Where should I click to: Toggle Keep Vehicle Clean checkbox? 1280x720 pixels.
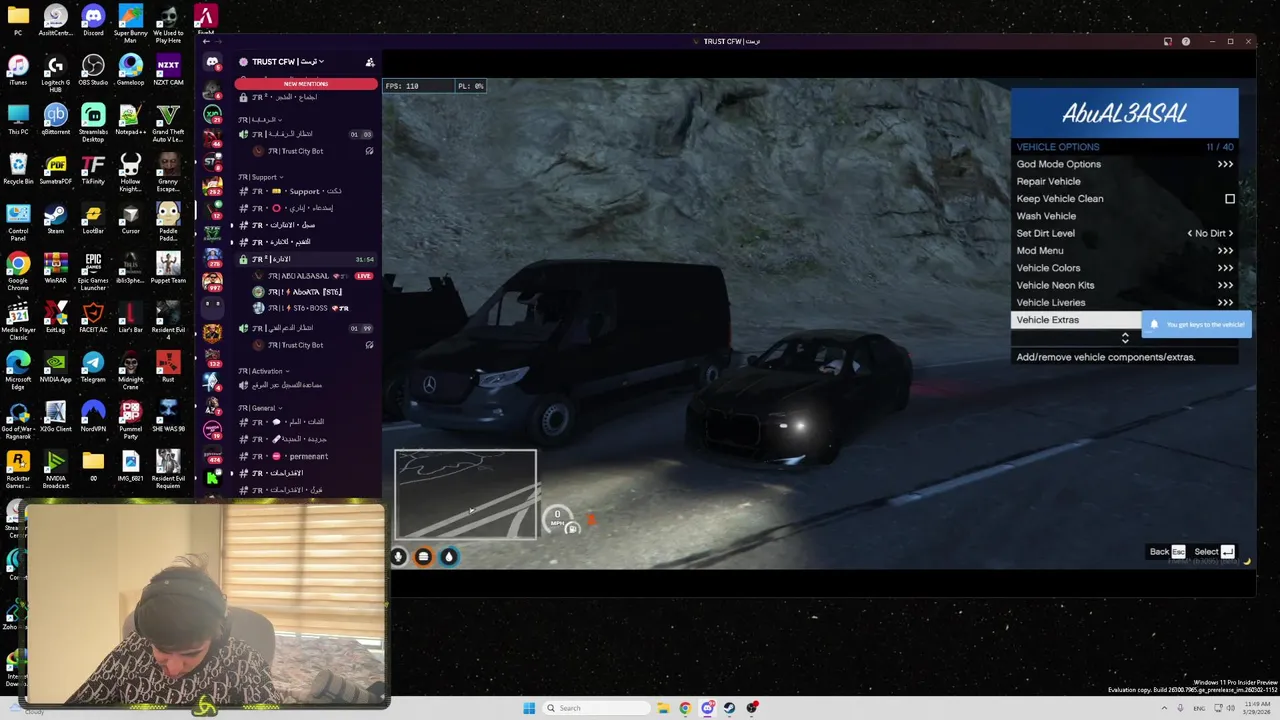click(x=1230, y=199)
